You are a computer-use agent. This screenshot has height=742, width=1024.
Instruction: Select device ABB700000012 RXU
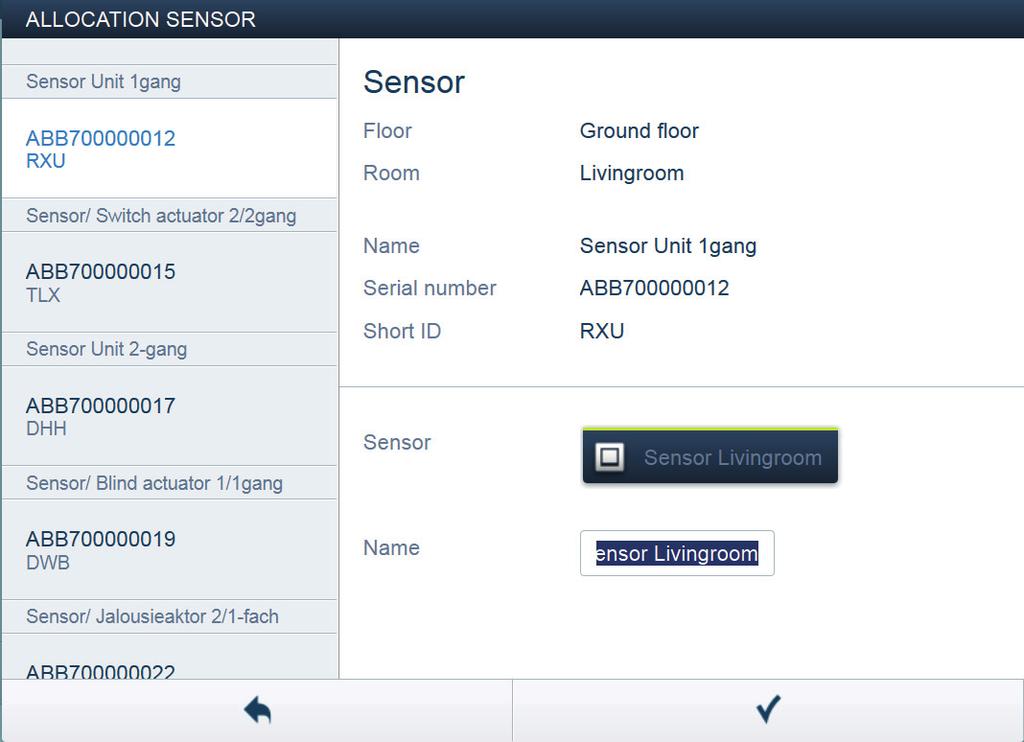tap(170, 148)
